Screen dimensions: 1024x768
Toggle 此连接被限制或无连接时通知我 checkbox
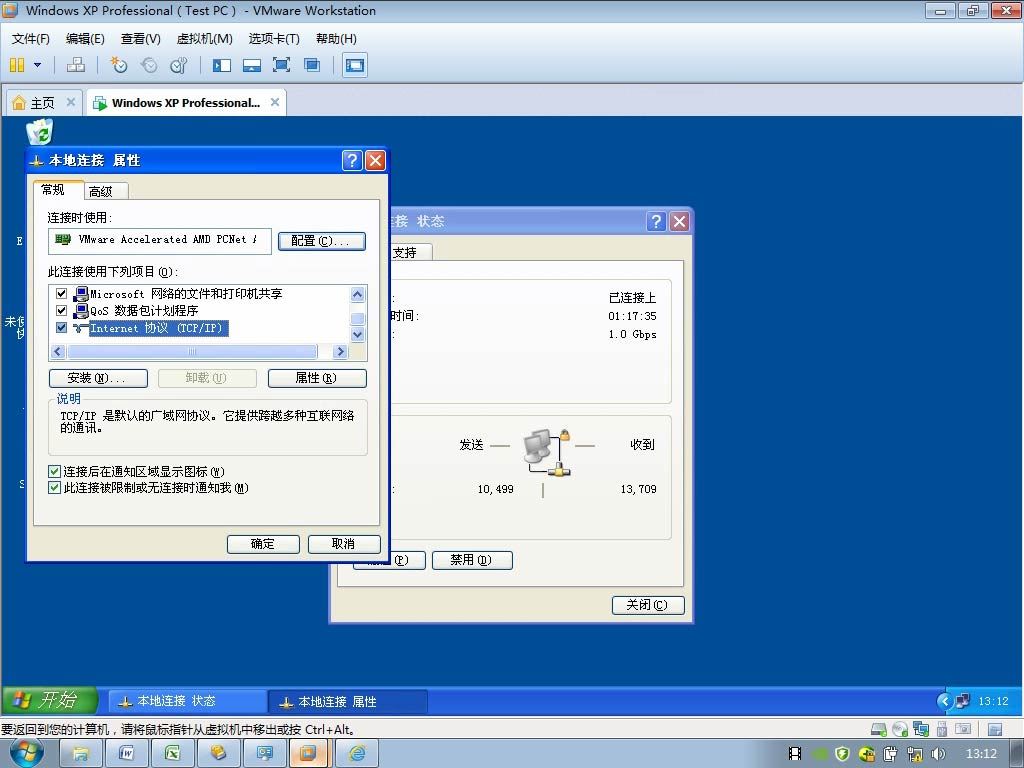coord(55,487)
